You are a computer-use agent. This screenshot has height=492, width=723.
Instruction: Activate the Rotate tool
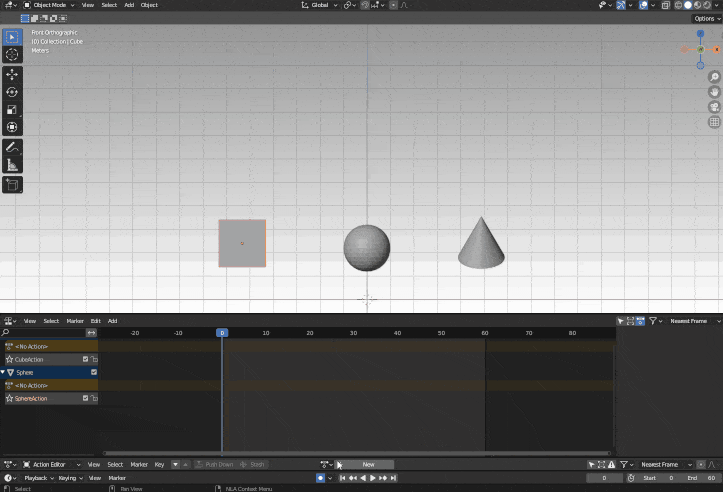click(12, 92)
